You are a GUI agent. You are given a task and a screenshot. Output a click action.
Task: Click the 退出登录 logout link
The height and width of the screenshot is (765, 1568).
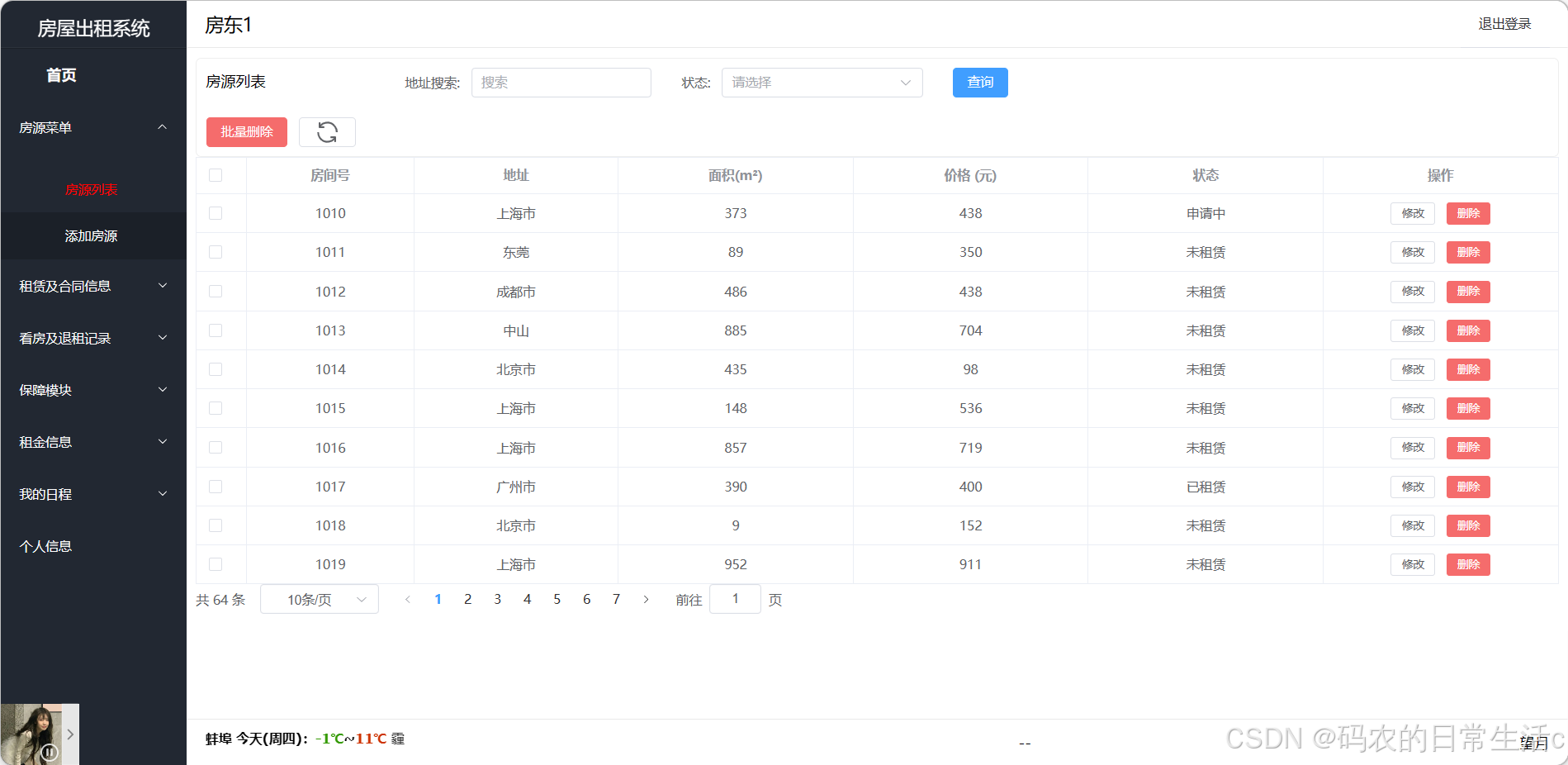(x=1503, y=24)
